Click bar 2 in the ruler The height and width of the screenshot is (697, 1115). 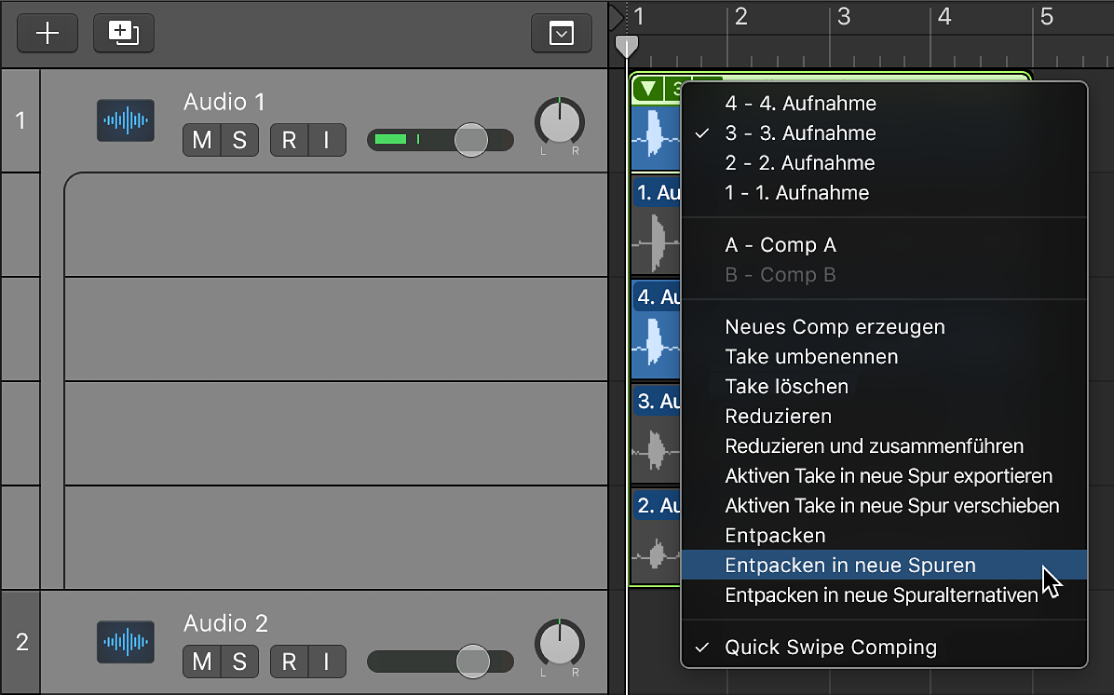point(741,17)
